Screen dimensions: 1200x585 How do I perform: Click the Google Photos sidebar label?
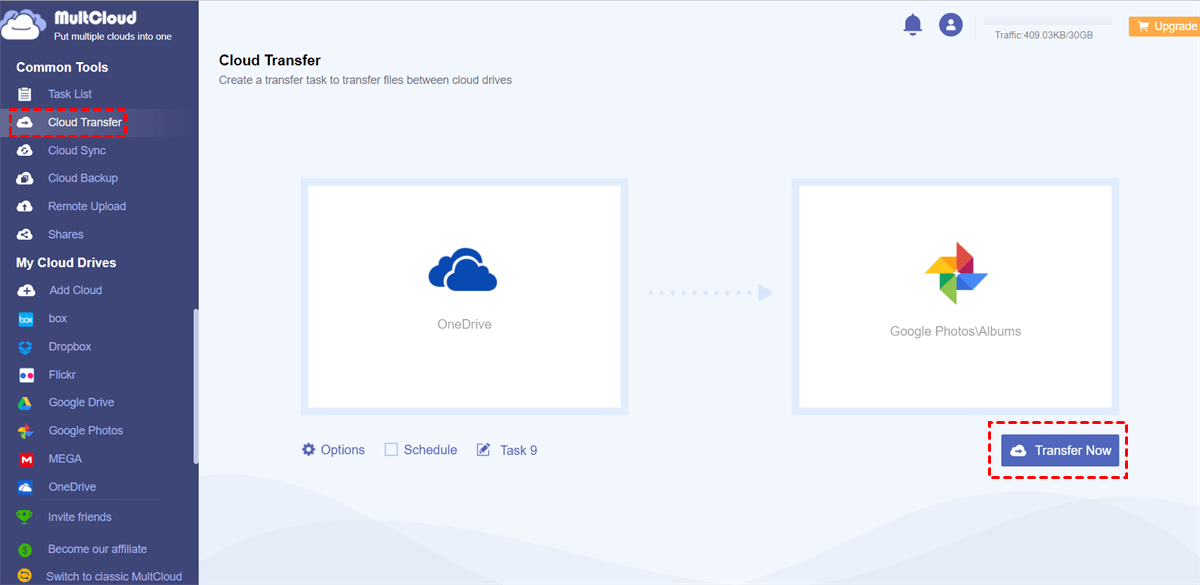tap(86, 431)
